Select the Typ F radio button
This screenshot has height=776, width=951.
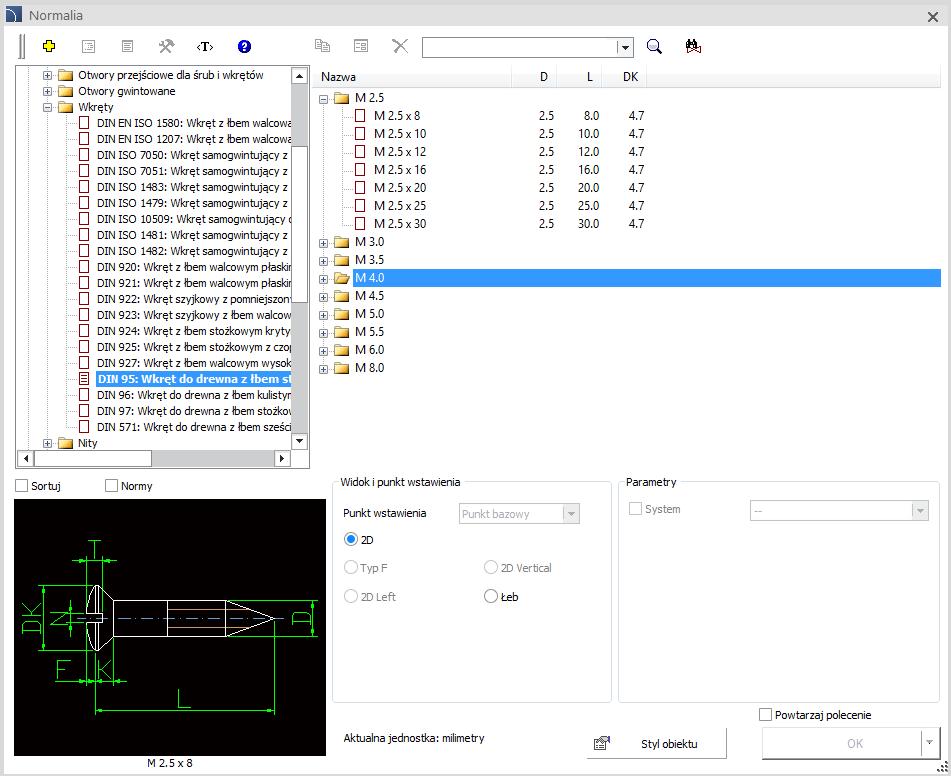click(x=351, y=568)
